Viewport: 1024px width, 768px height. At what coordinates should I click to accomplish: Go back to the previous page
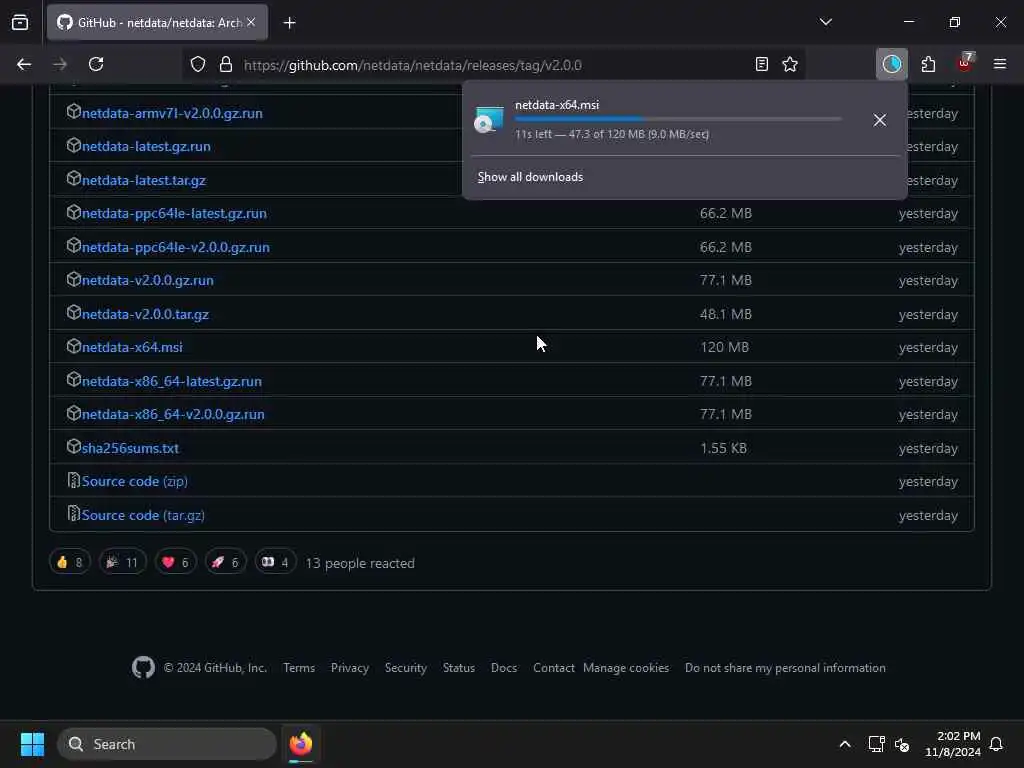[24, 64]
